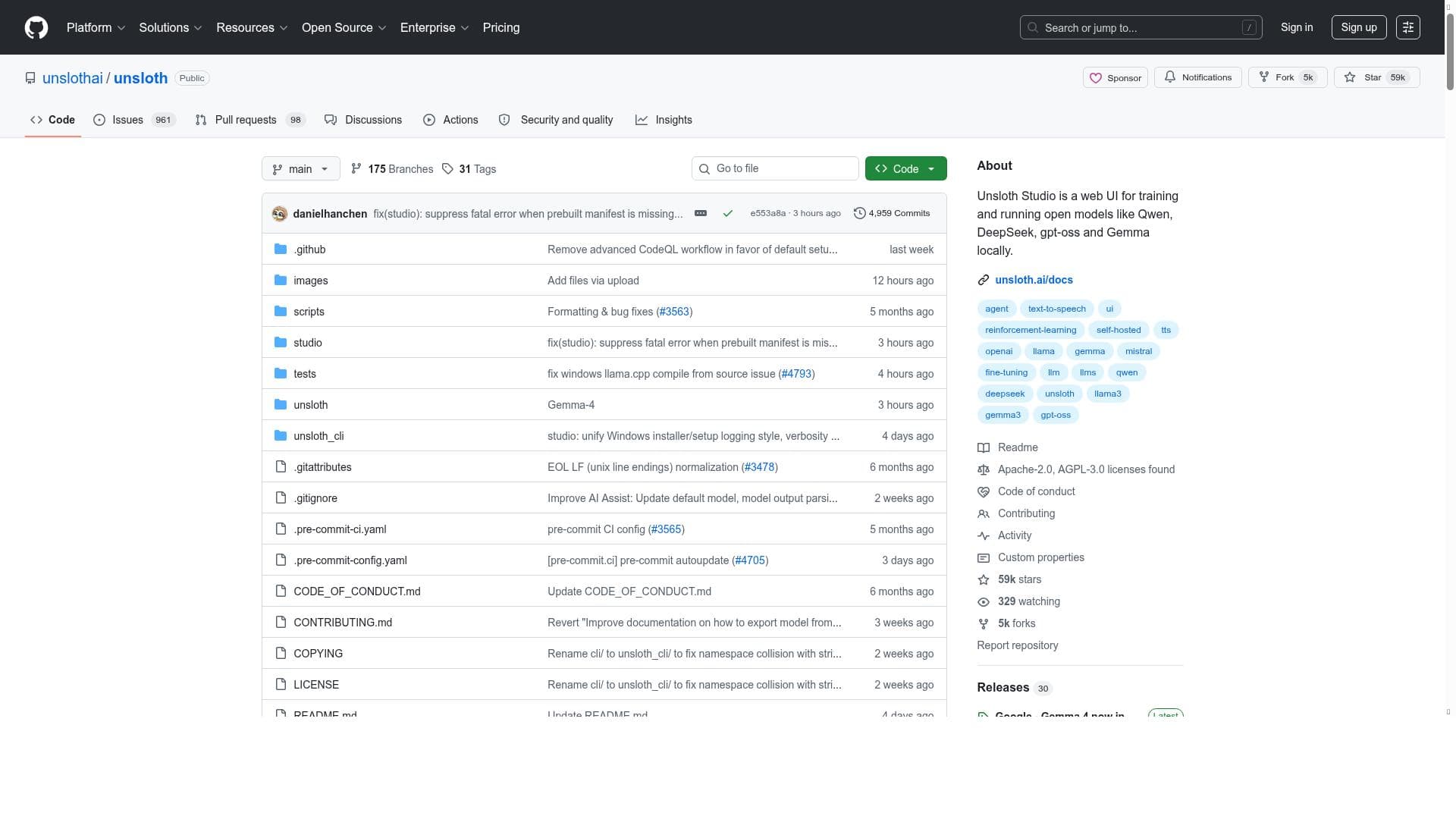View the 5k forks list
The height and width of the screenshot is (819, 1456).
click(x=1006, y=623)
